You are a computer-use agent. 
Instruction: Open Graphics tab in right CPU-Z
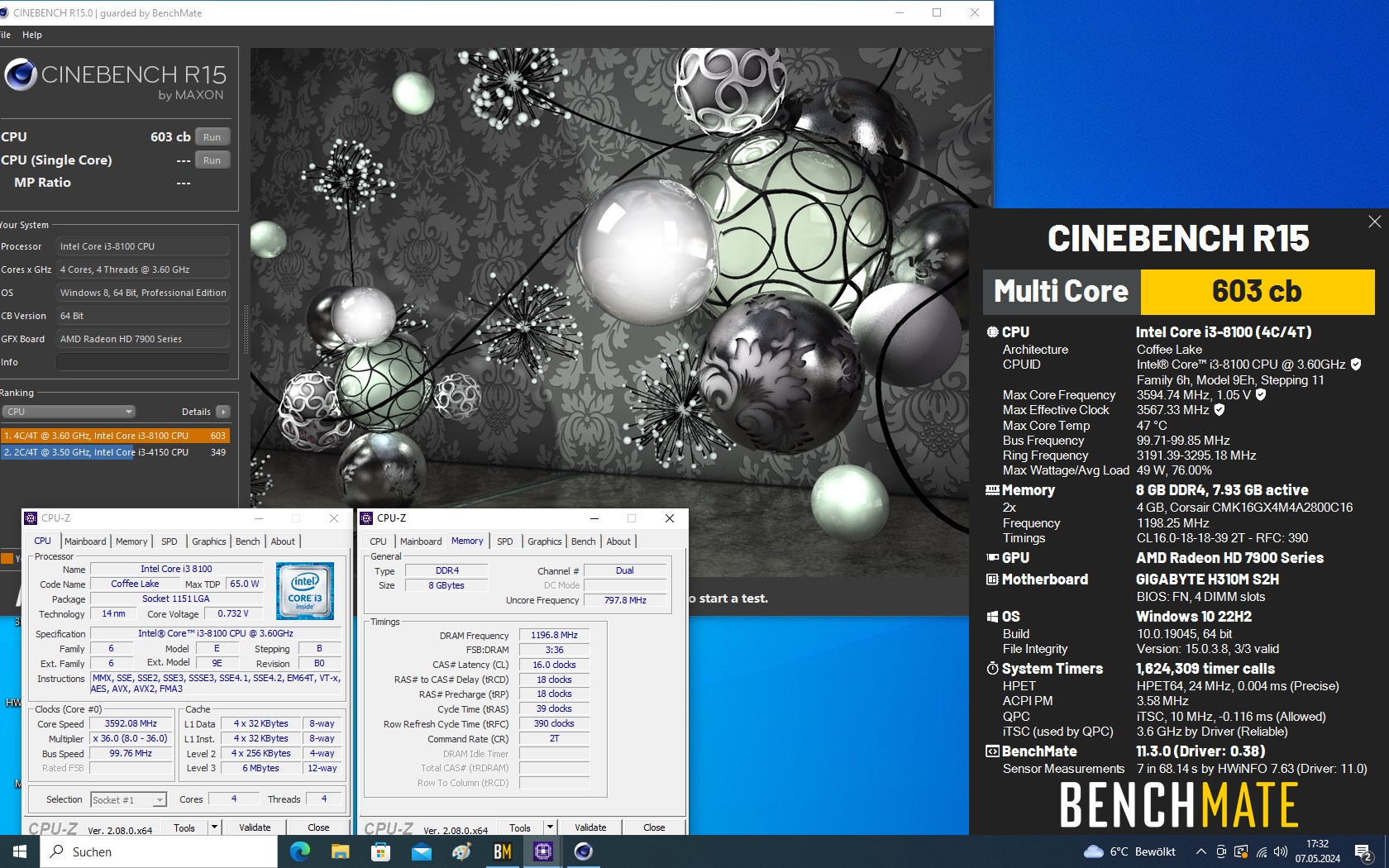pyautogui.click(x=545, y=541)
